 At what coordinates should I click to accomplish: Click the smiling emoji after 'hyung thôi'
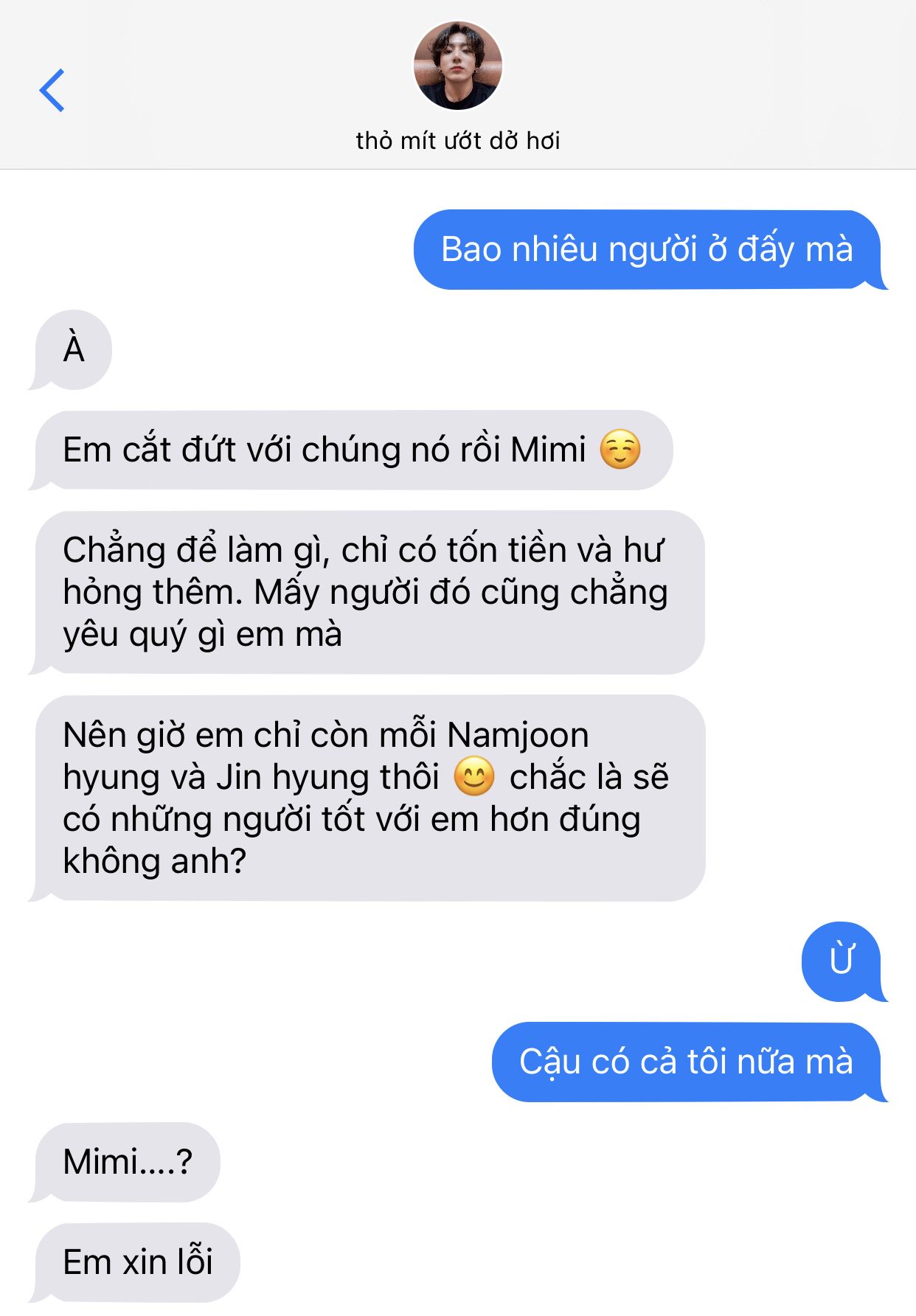coord(473,777)
